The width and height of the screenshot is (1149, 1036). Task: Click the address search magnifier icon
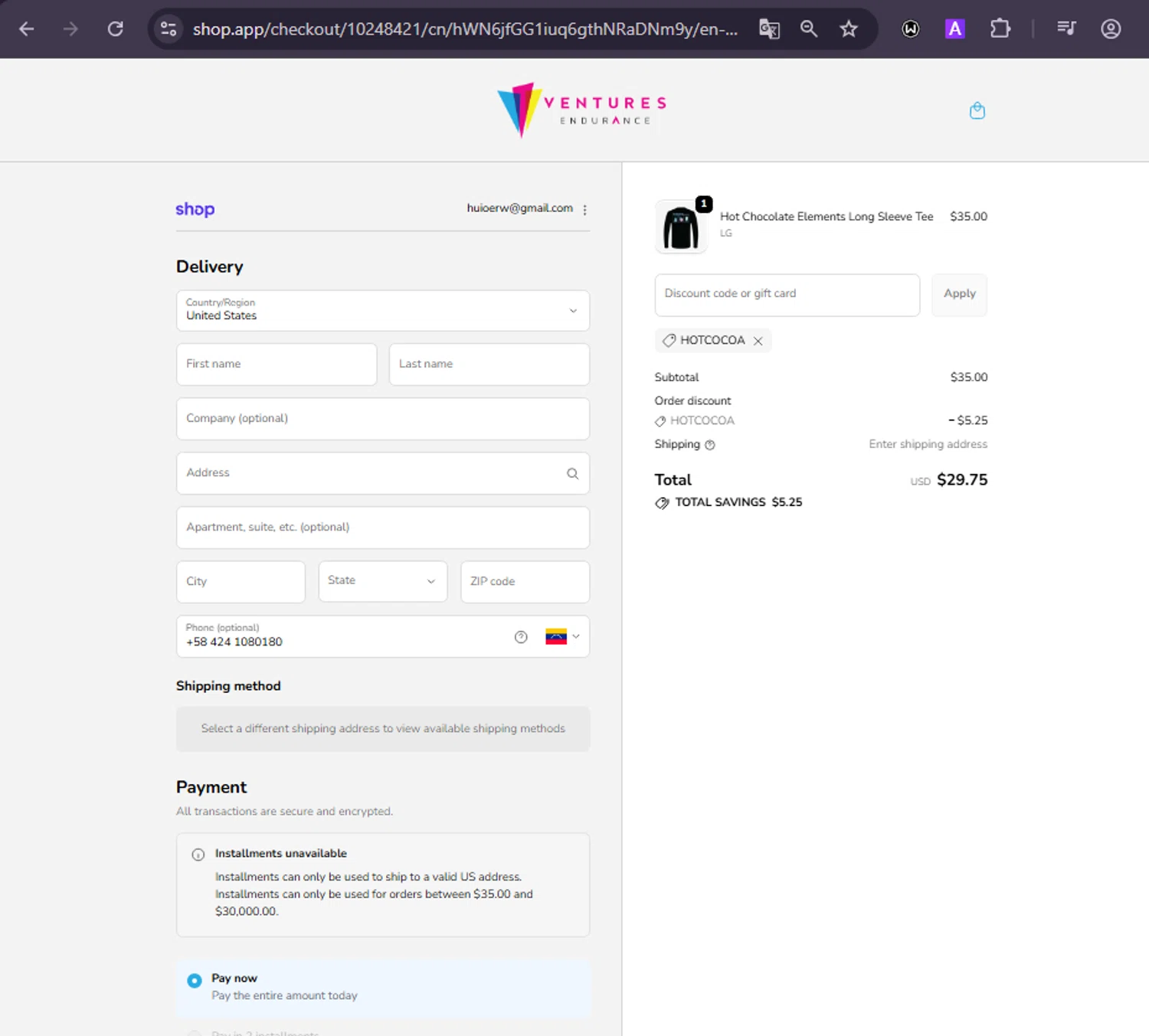[x=572, y=473]
